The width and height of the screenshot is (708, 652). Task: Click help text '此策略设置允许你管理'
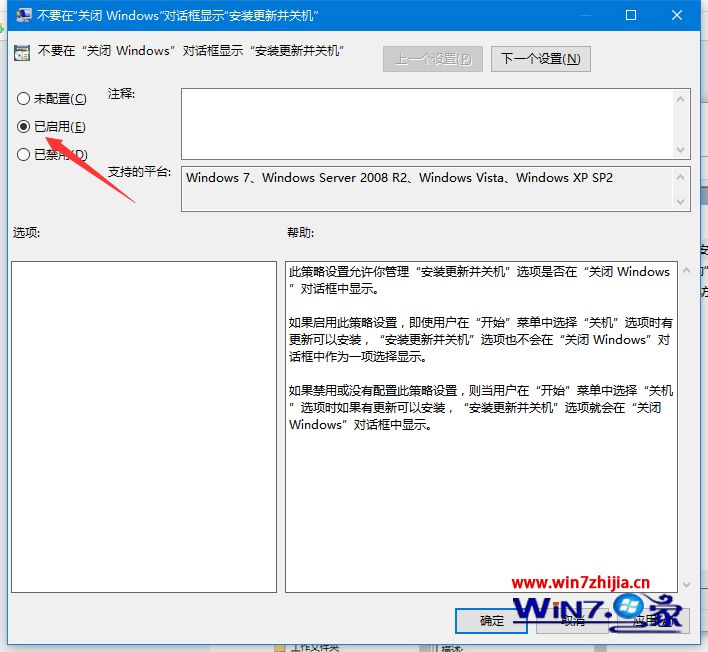[349, 272]
